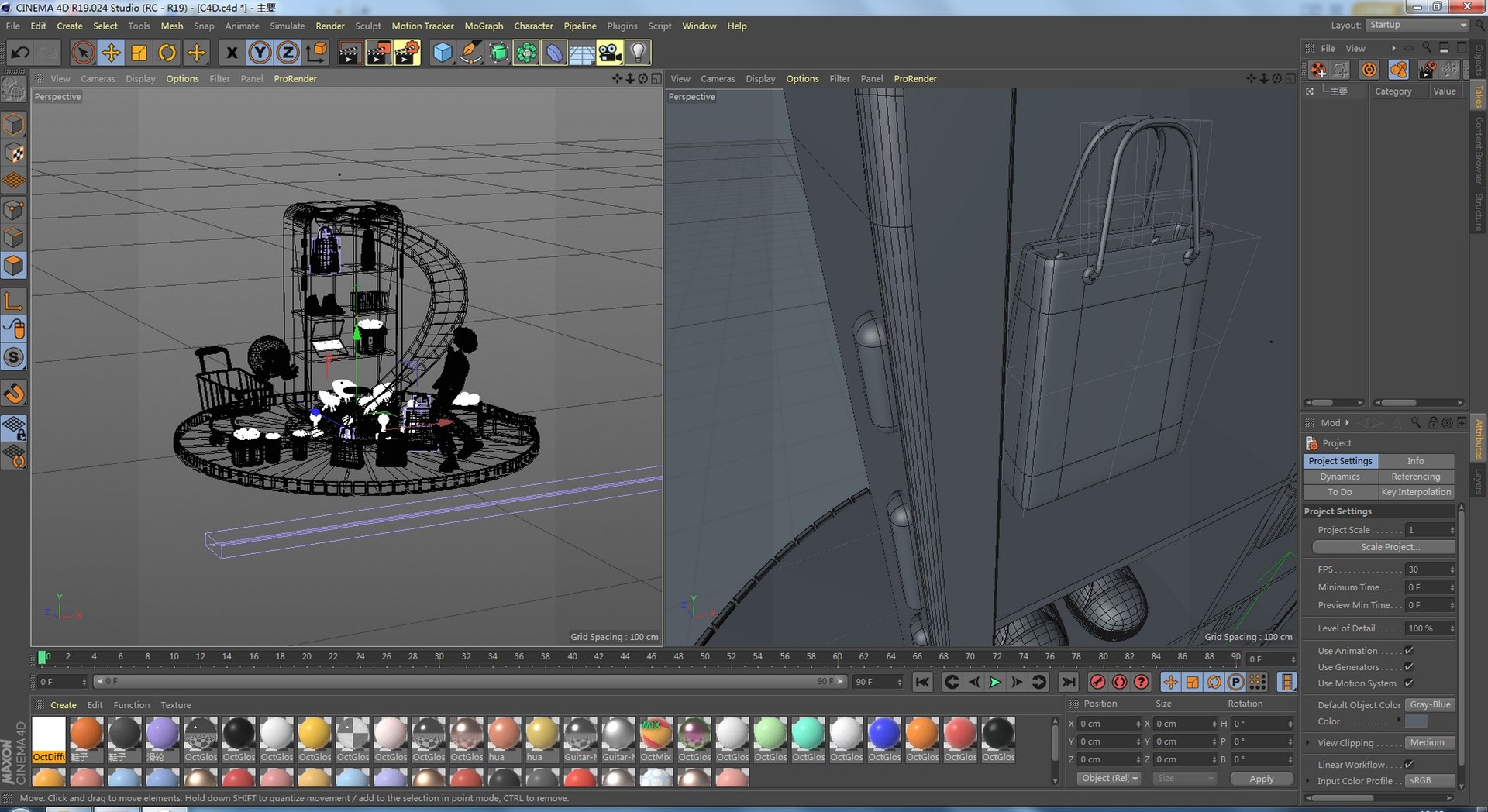Activate the Scale tool

tap(139, 53)
